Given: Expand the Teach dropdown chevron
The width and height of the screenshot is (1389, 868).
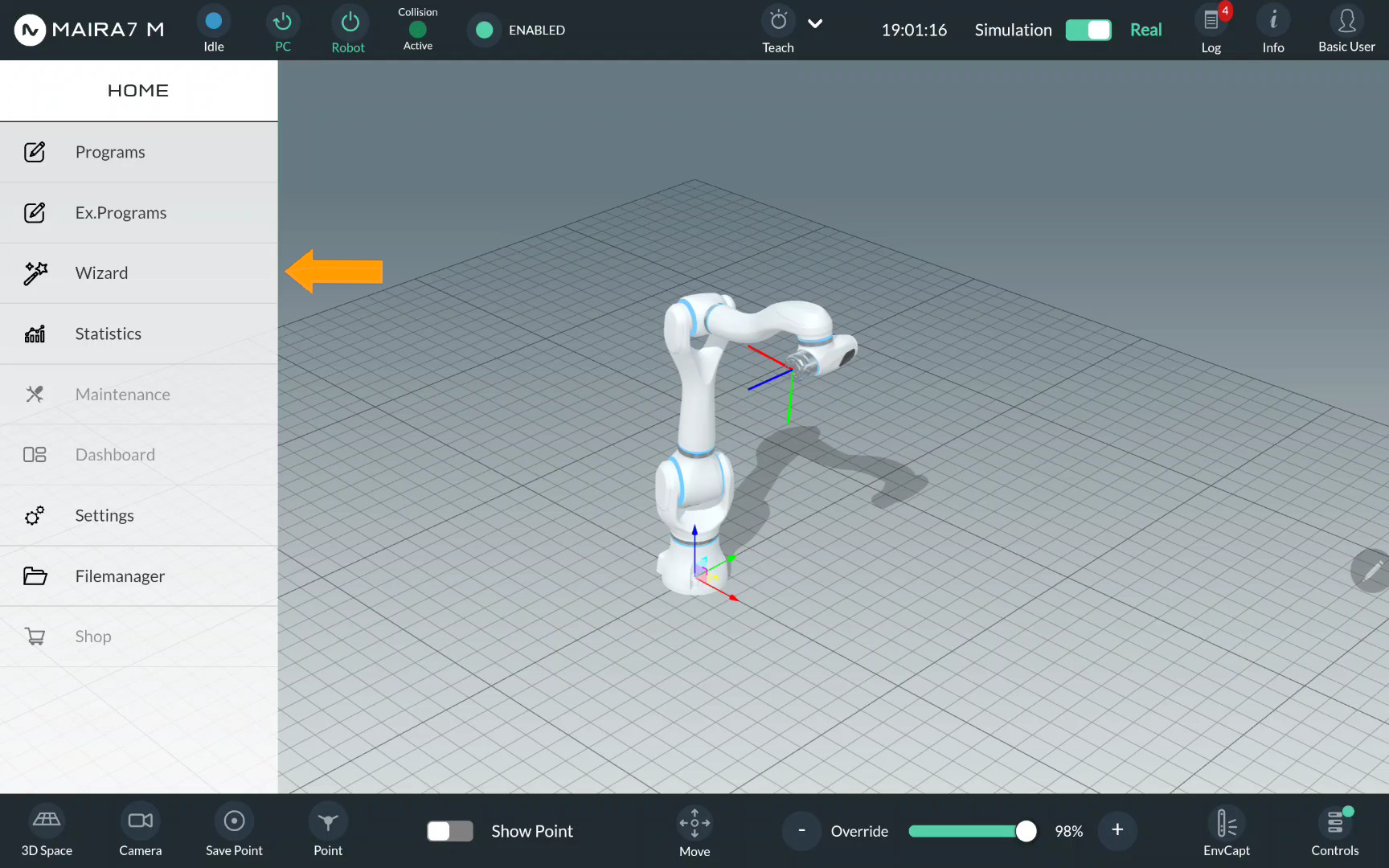Looking at the screenshot, I should point(815,23).
